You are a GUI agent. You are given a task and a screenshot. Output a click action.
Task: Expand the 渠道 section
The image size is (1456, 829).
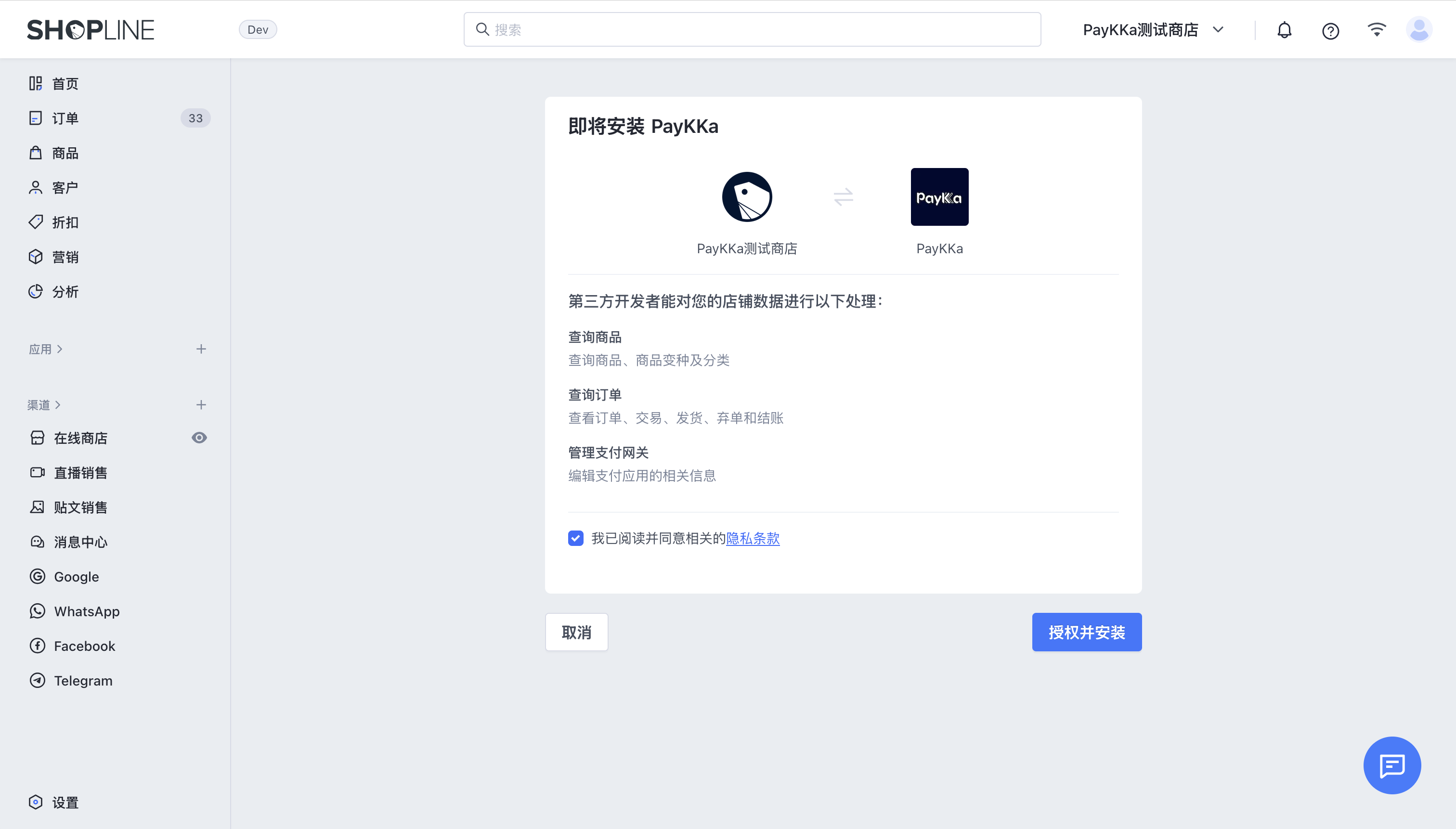coord(44,405)
